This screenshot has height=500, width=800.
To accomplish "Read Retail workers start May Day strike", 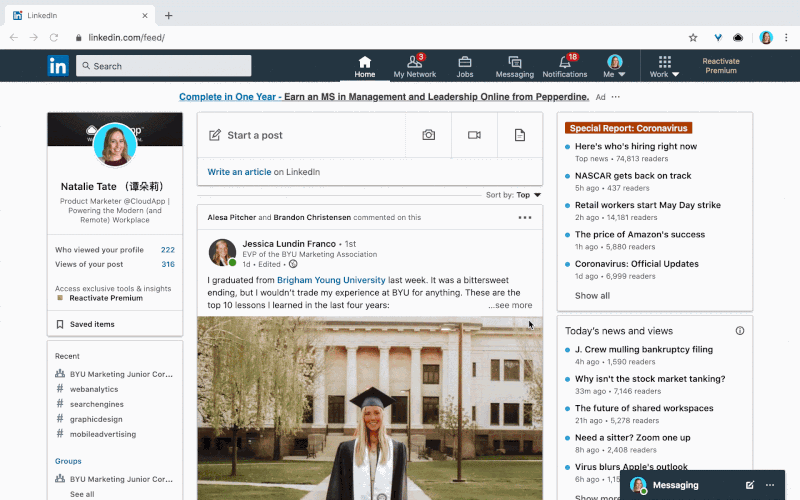I will click(647, 205).
